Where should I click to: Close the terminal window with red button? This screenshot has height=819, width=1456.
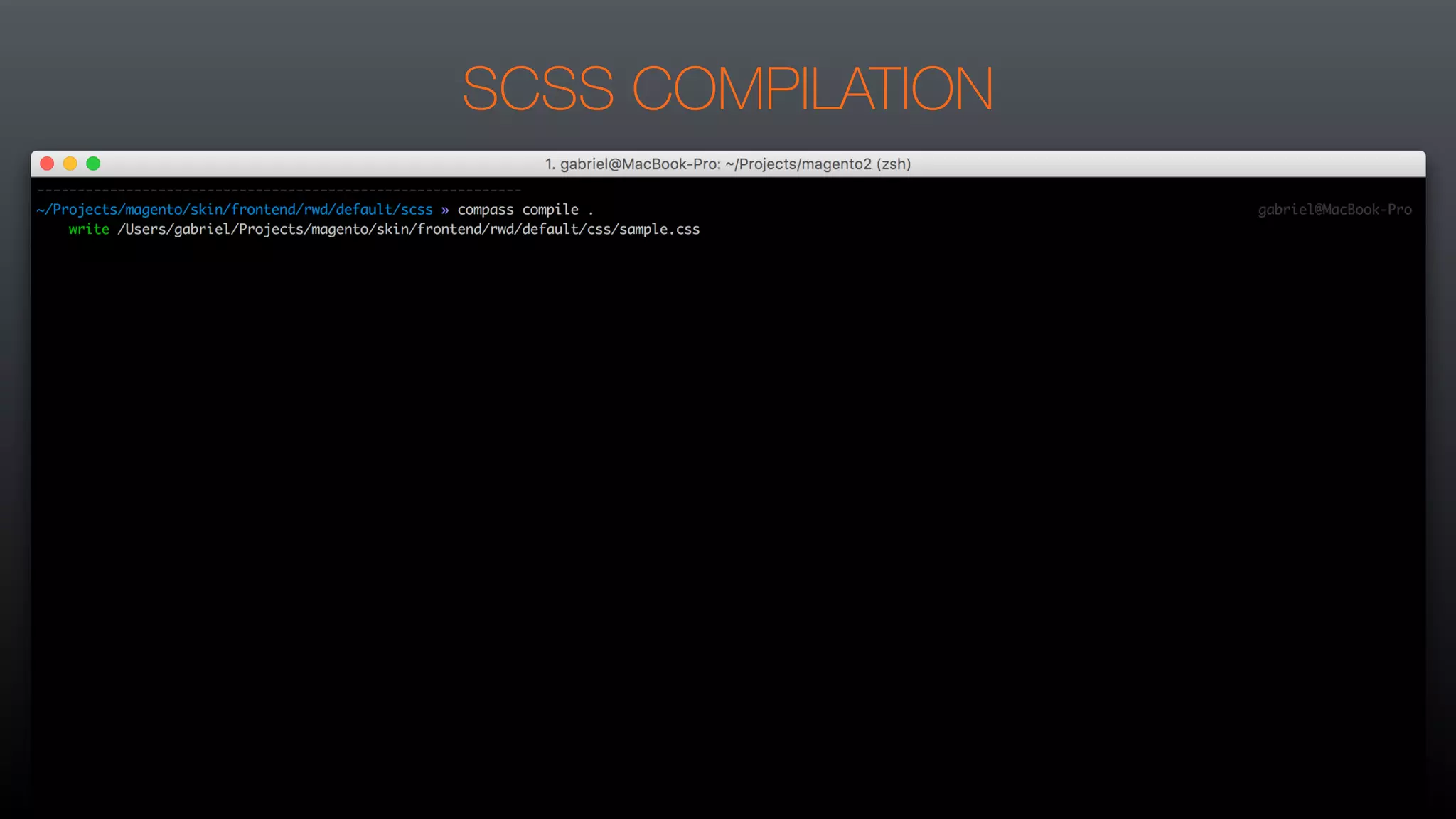click(x=47, y=164)
